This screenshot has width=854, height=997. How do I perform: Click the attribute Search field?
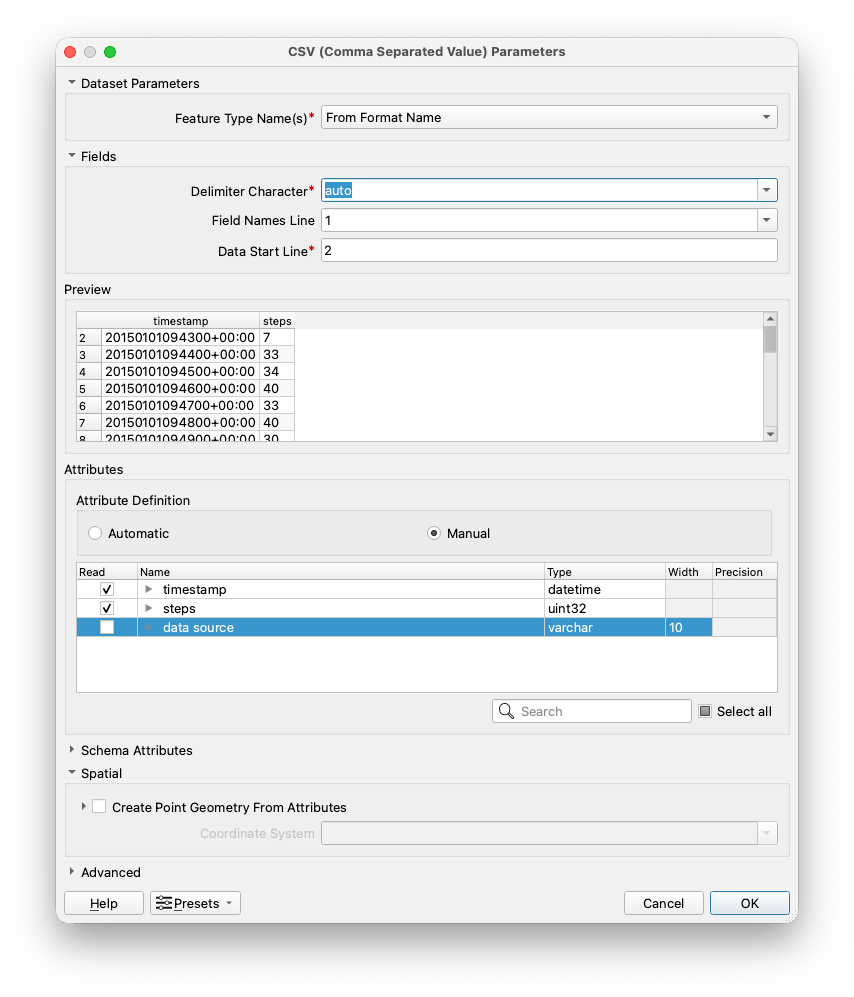pyautogui.click(x=591, y=711)
